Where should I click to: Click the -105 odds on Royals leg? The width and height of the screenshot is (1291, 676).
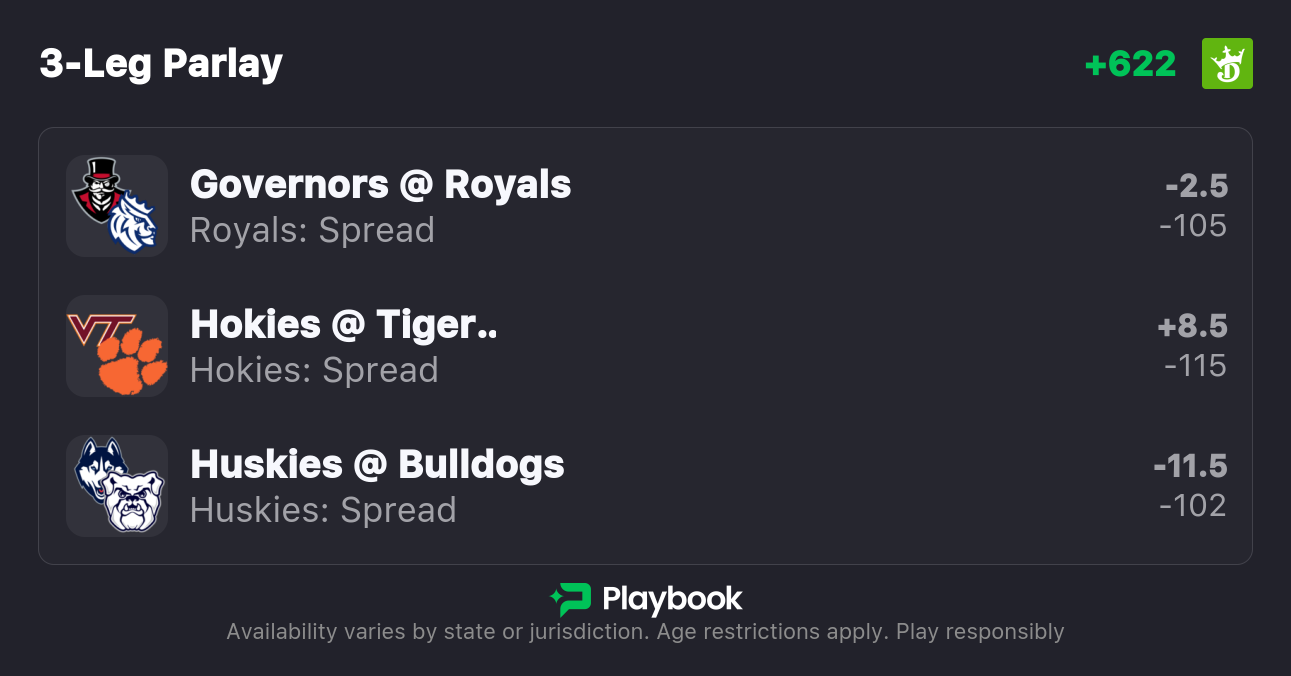pos(1193,226)
